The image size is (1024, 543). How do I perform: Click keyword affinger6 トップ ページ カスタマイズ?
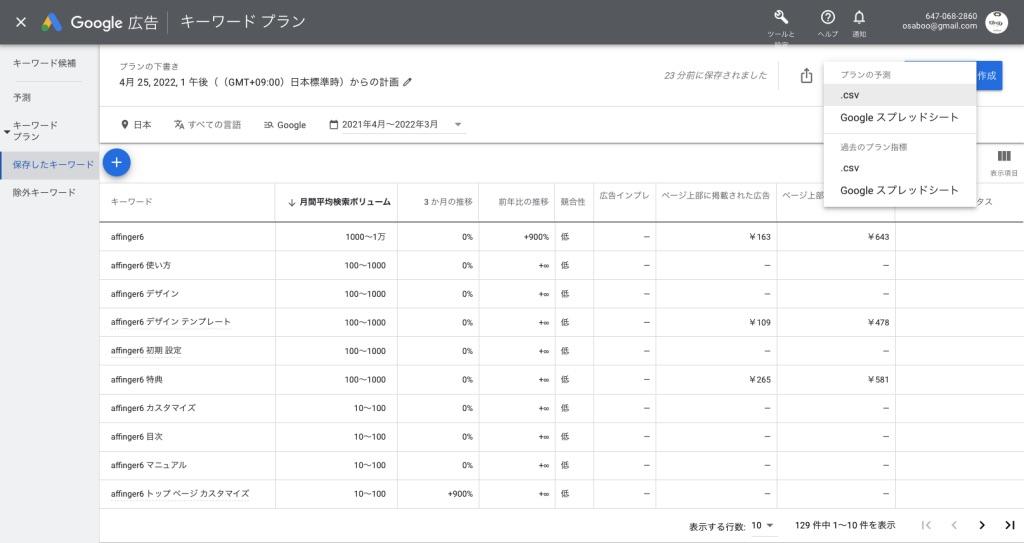point(180,494)
